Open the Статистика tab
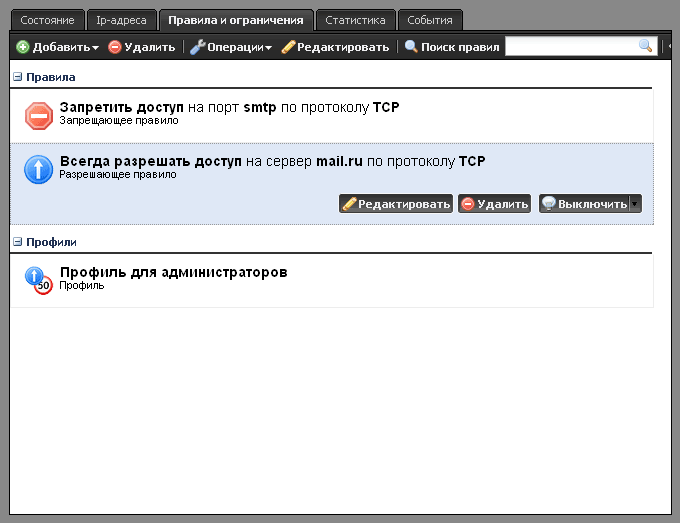Image resolution: width=680 pixels, height=523 pixels. (x=355, y=20)
